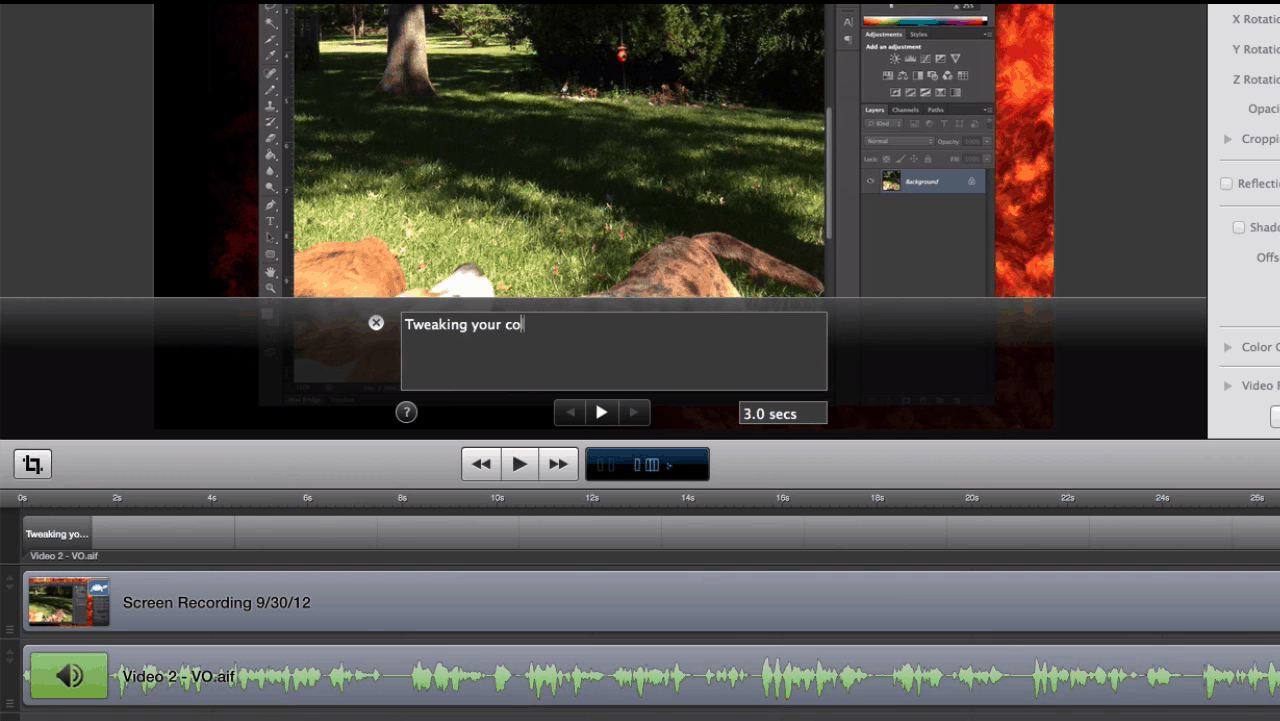Switch to the Paths tab
This screenshot has width=1280, height=721.
tap(935, 110)
